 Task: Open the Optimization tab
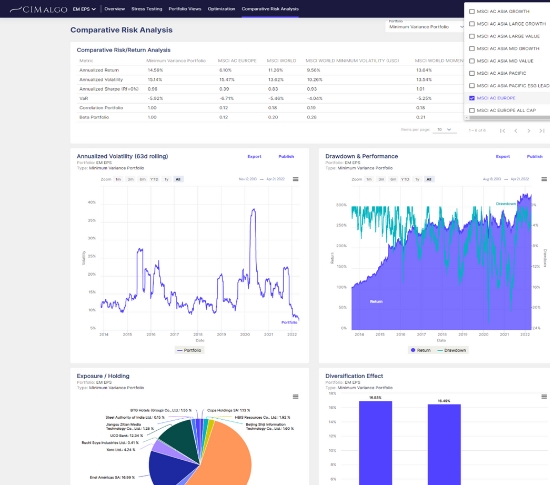click(x=221, y=9)
